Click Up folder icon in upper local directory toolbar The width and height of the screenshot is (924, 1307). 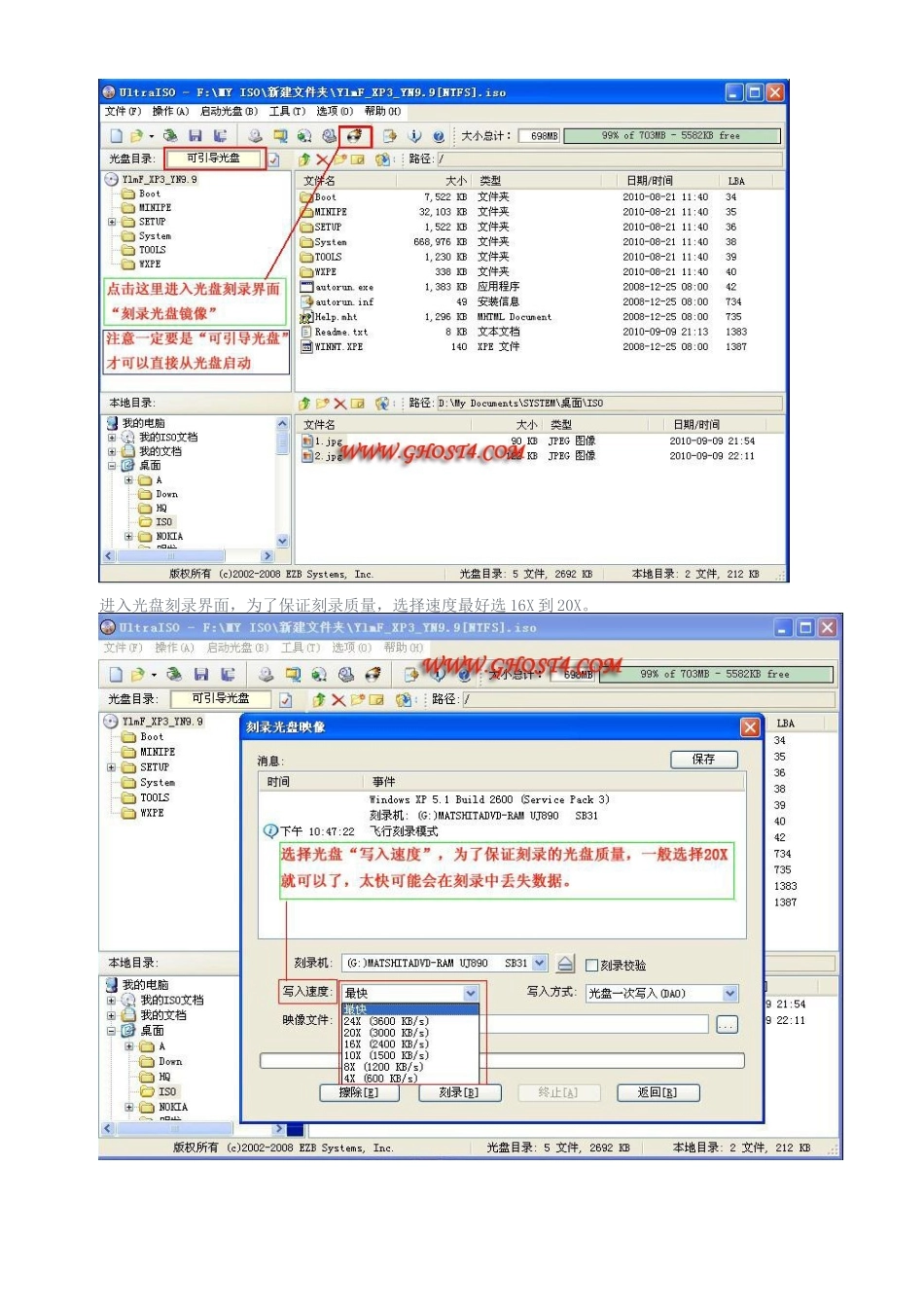[x=304, y=404]
